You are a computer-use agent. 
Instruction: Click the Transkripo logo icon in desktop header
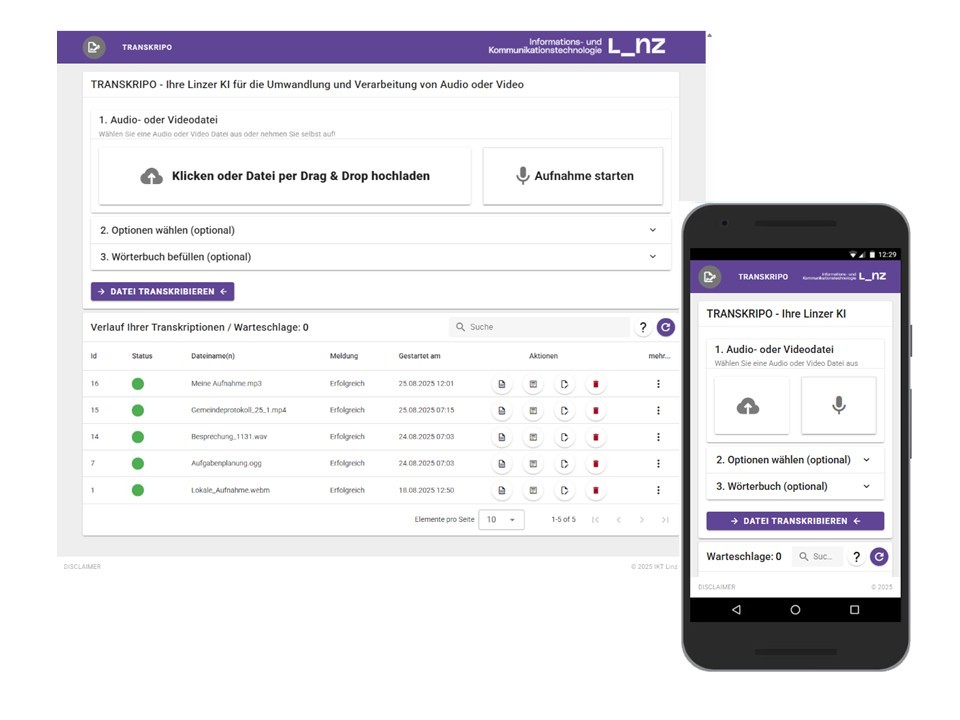point(94,47)
